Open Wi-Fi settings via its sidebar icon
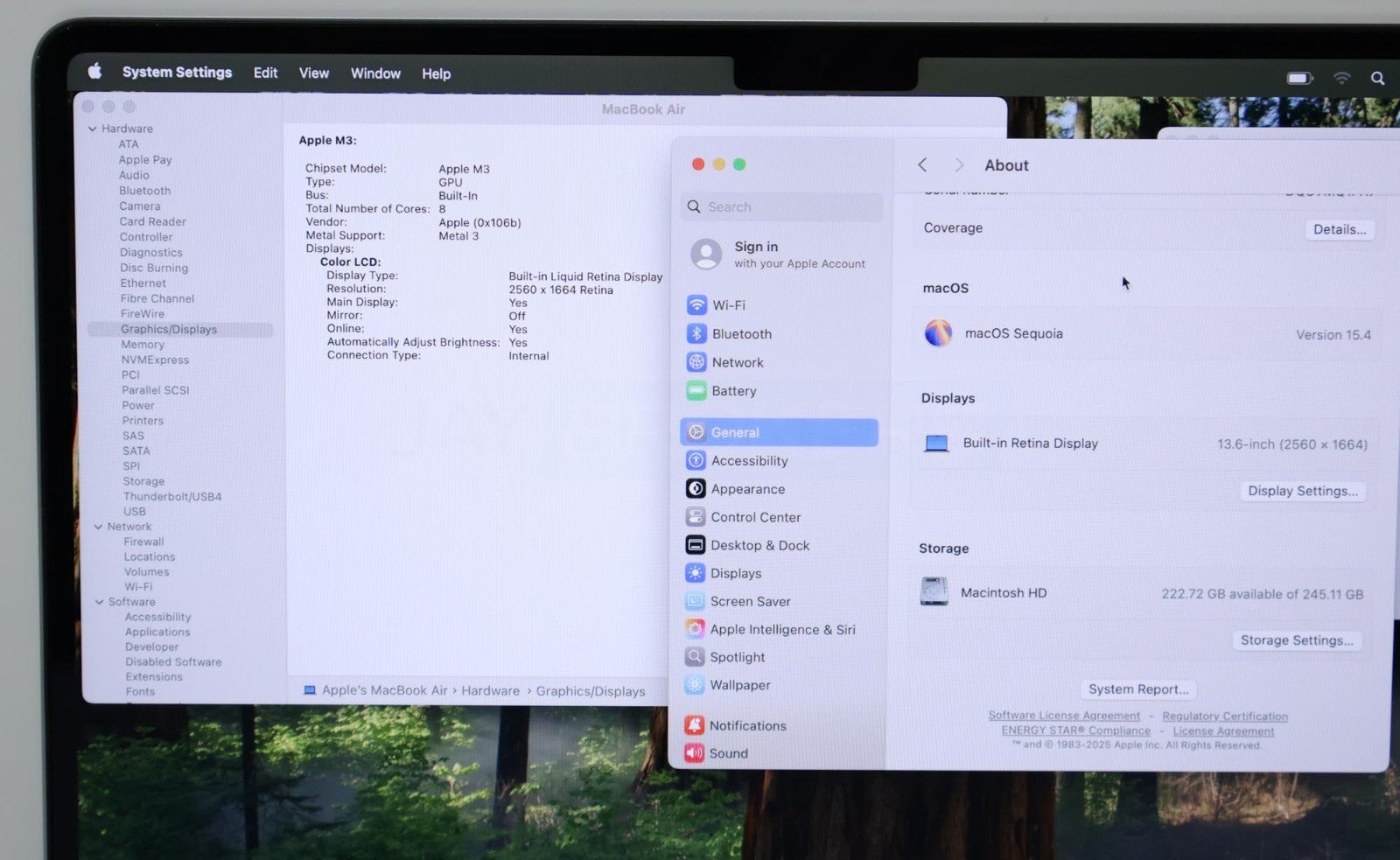Screen dimensions: 1400x860 coord(696,305)
